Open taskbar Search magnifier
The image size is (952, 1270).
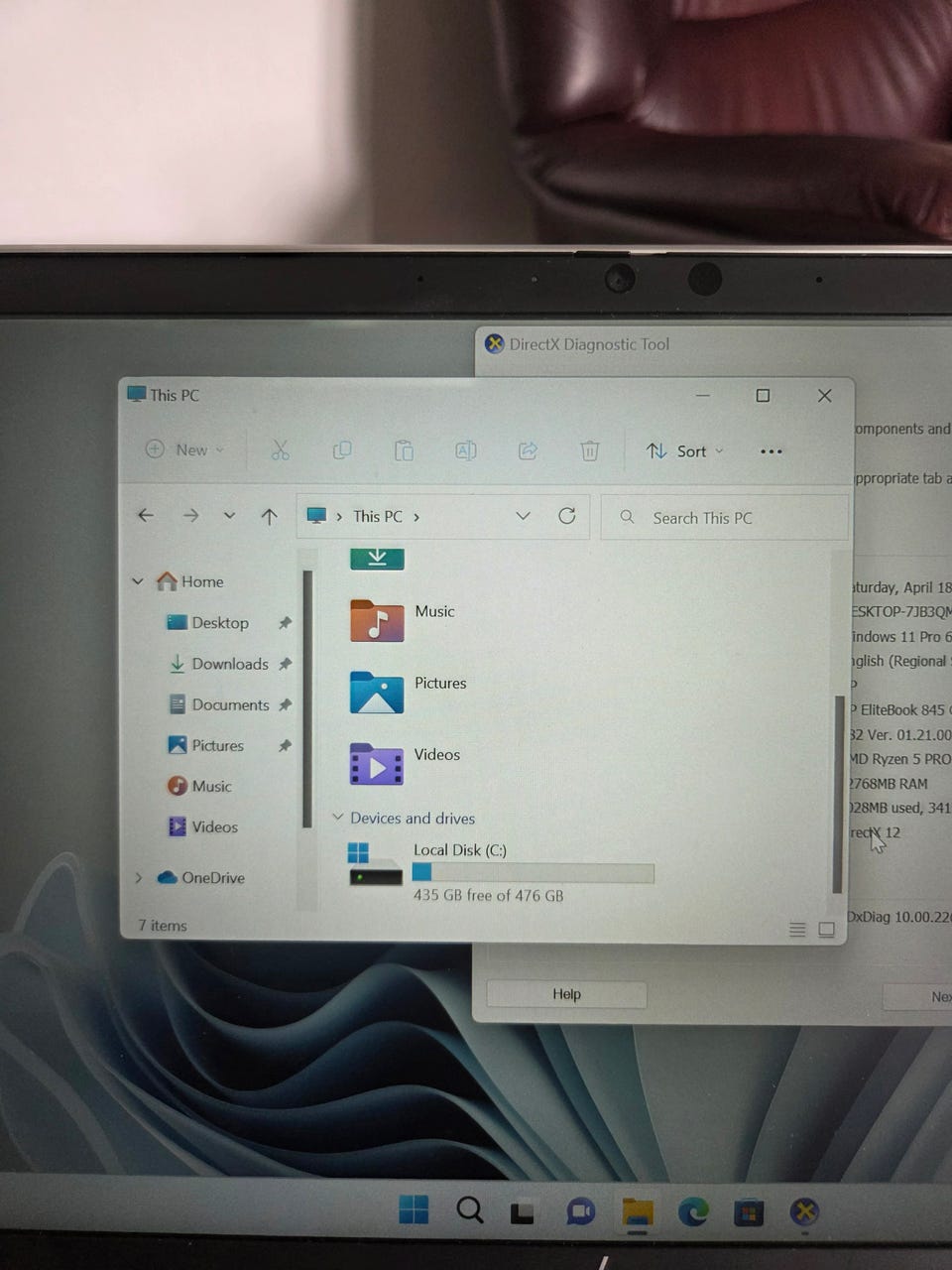coord(469,1209)
